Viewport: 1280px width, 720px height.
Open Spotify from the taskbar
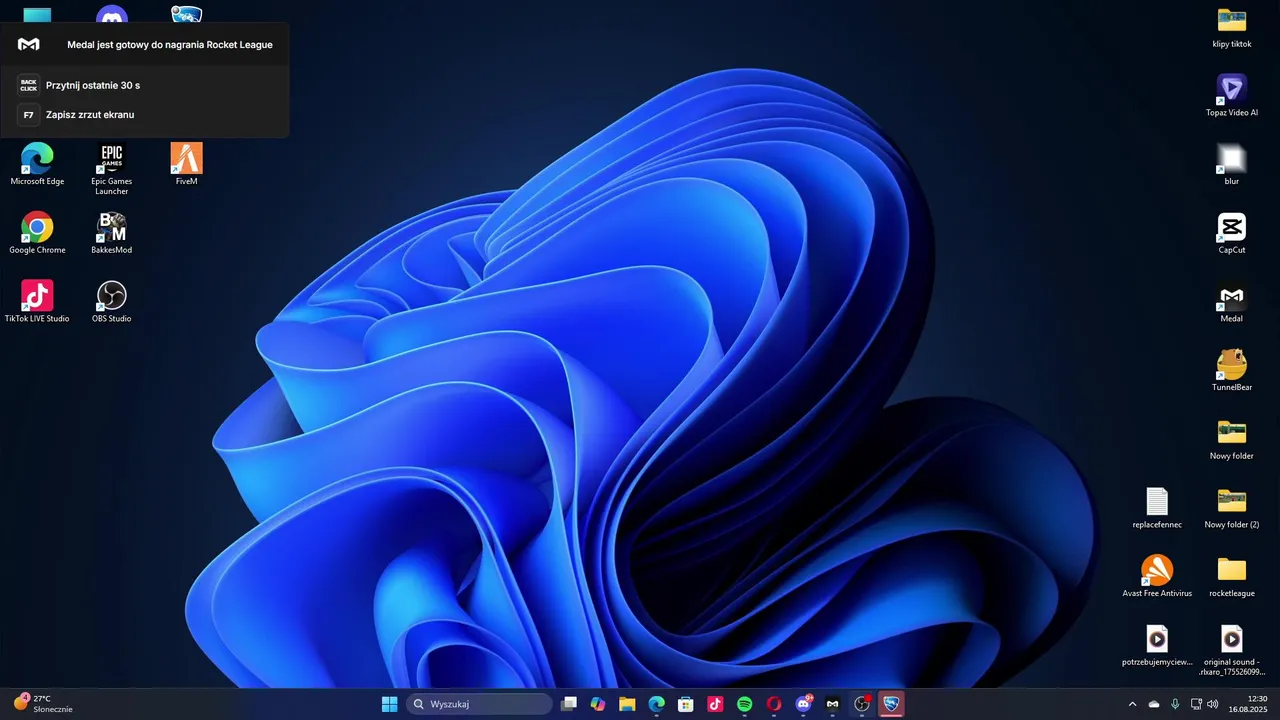point(745,704)
